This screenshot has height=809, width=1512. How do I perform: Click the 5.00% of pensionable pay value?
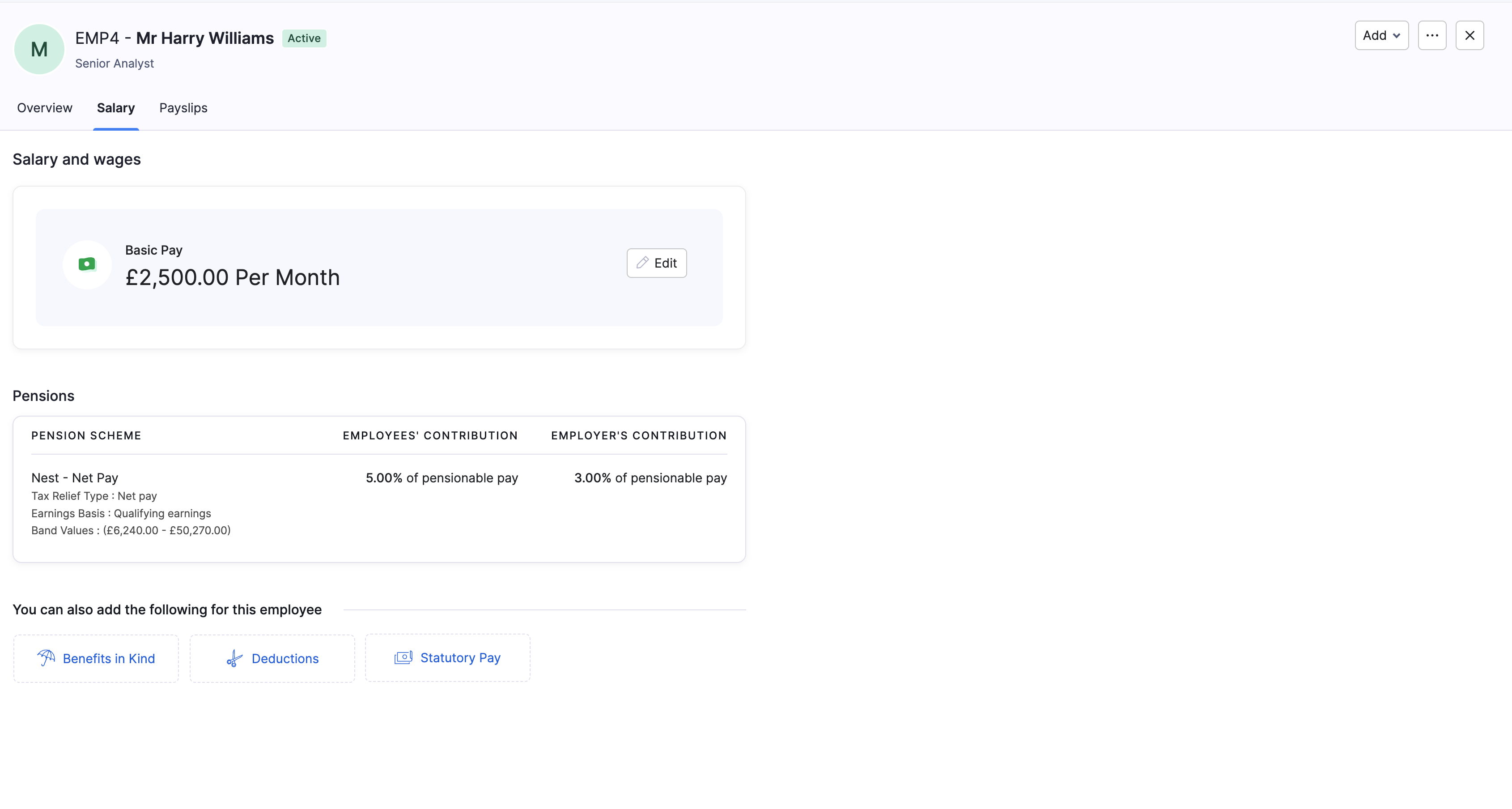442,478
